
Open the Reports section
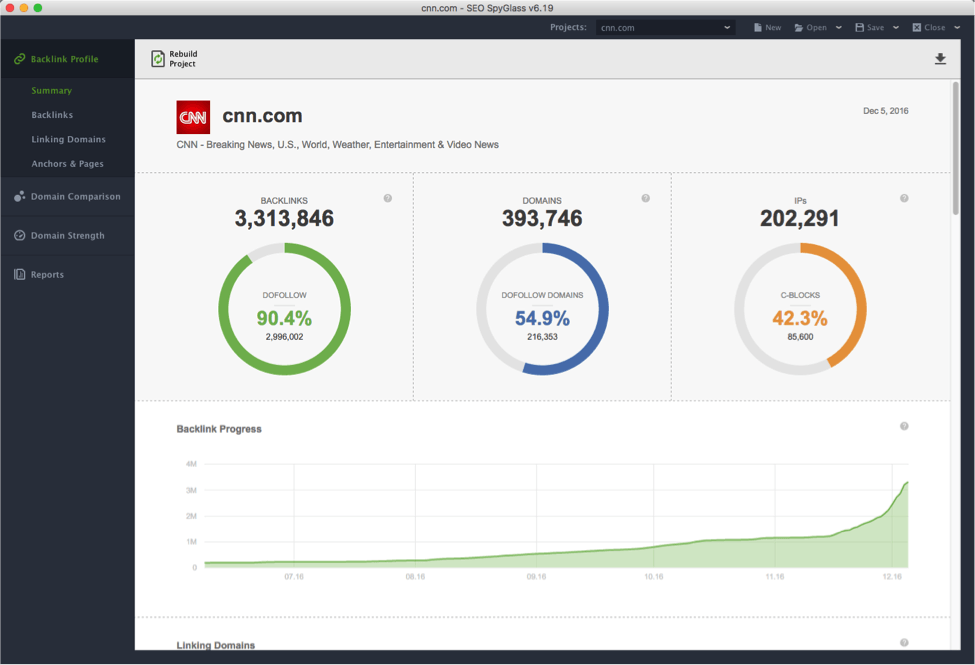(x=46, y=275)
